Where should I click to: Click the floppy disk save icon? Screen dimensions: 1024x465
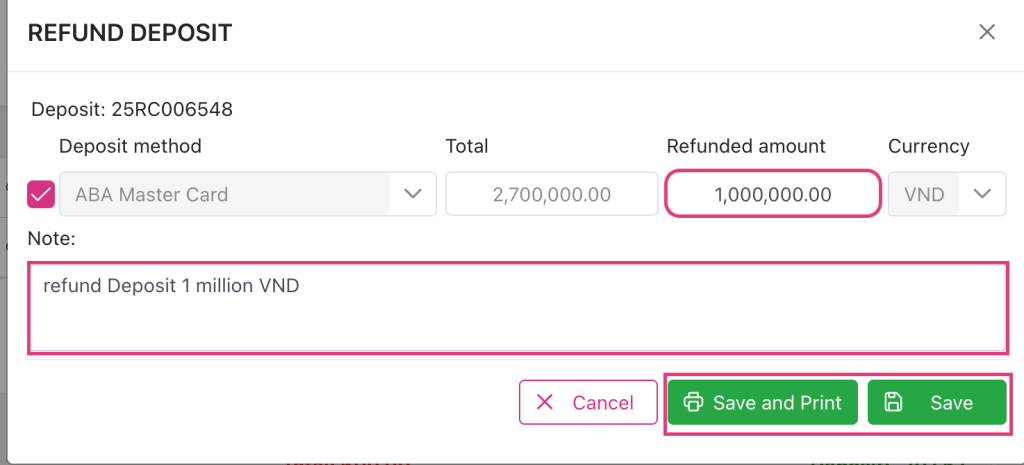tap(894, 402)
